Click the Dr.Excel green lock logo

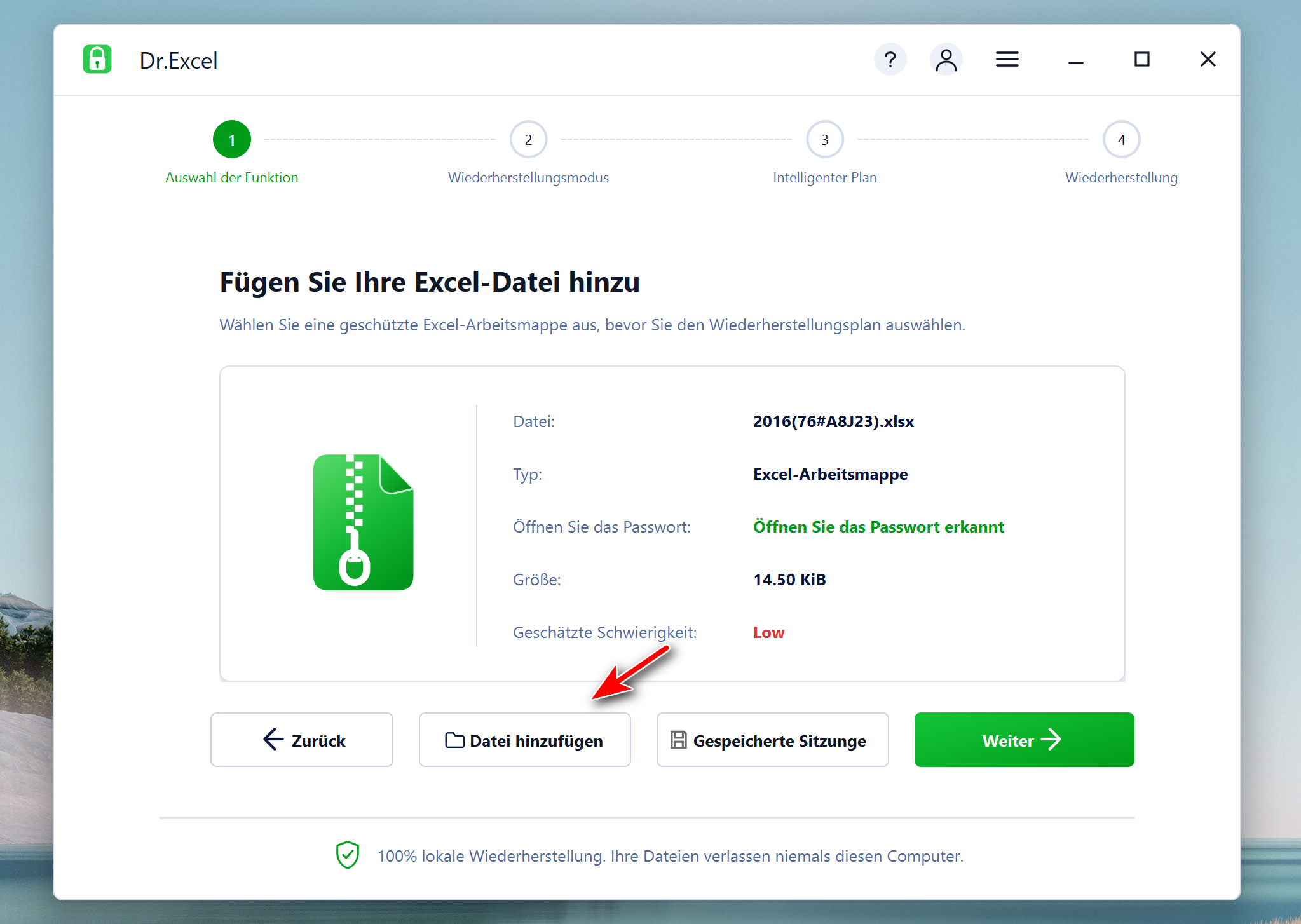point(97,59)
